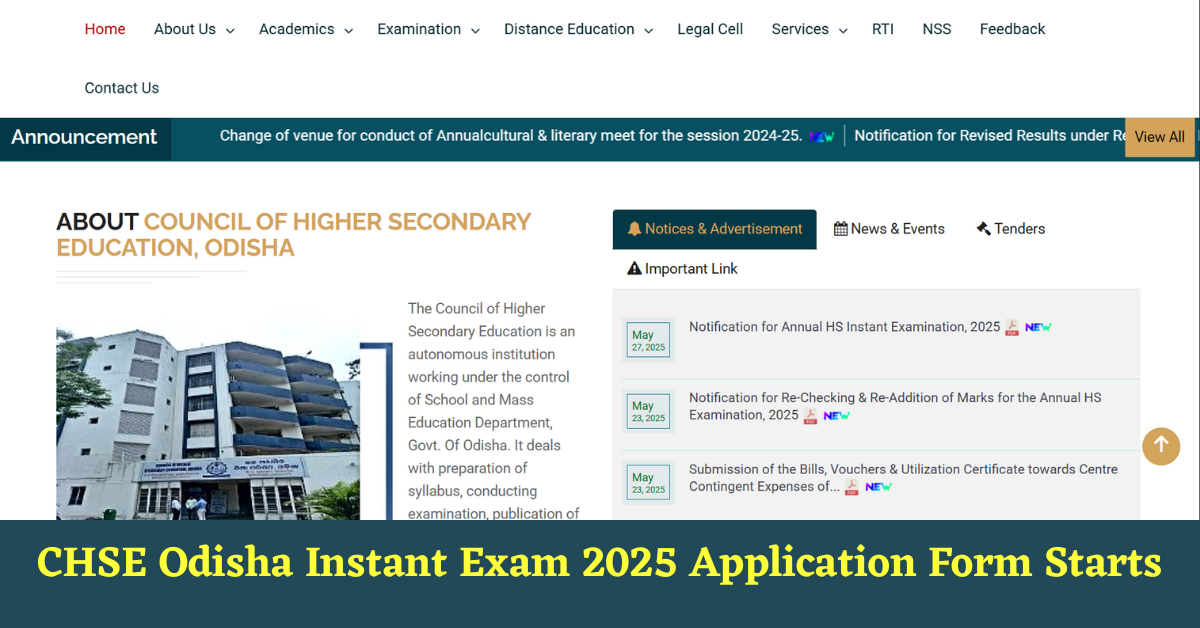This screenshot has height=628, width=1200.
Task: Expand the Academics dropdown chevron
Action: coord(348,31)
